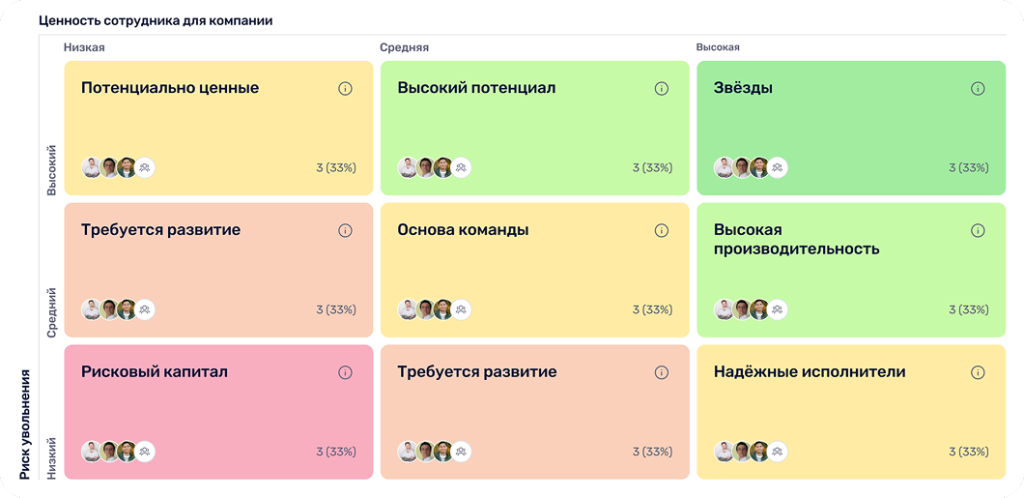1024x498 pixels.
Task: Click info icon on Потенциально ценные card
Action: (345, 88)
